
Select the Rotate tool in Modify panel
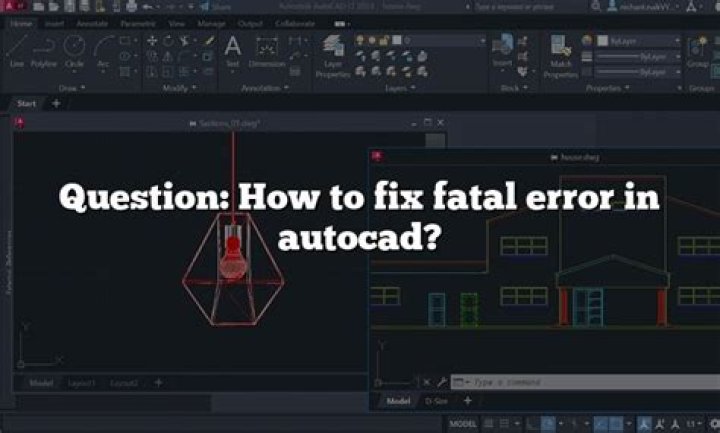[x=168, y=41]
